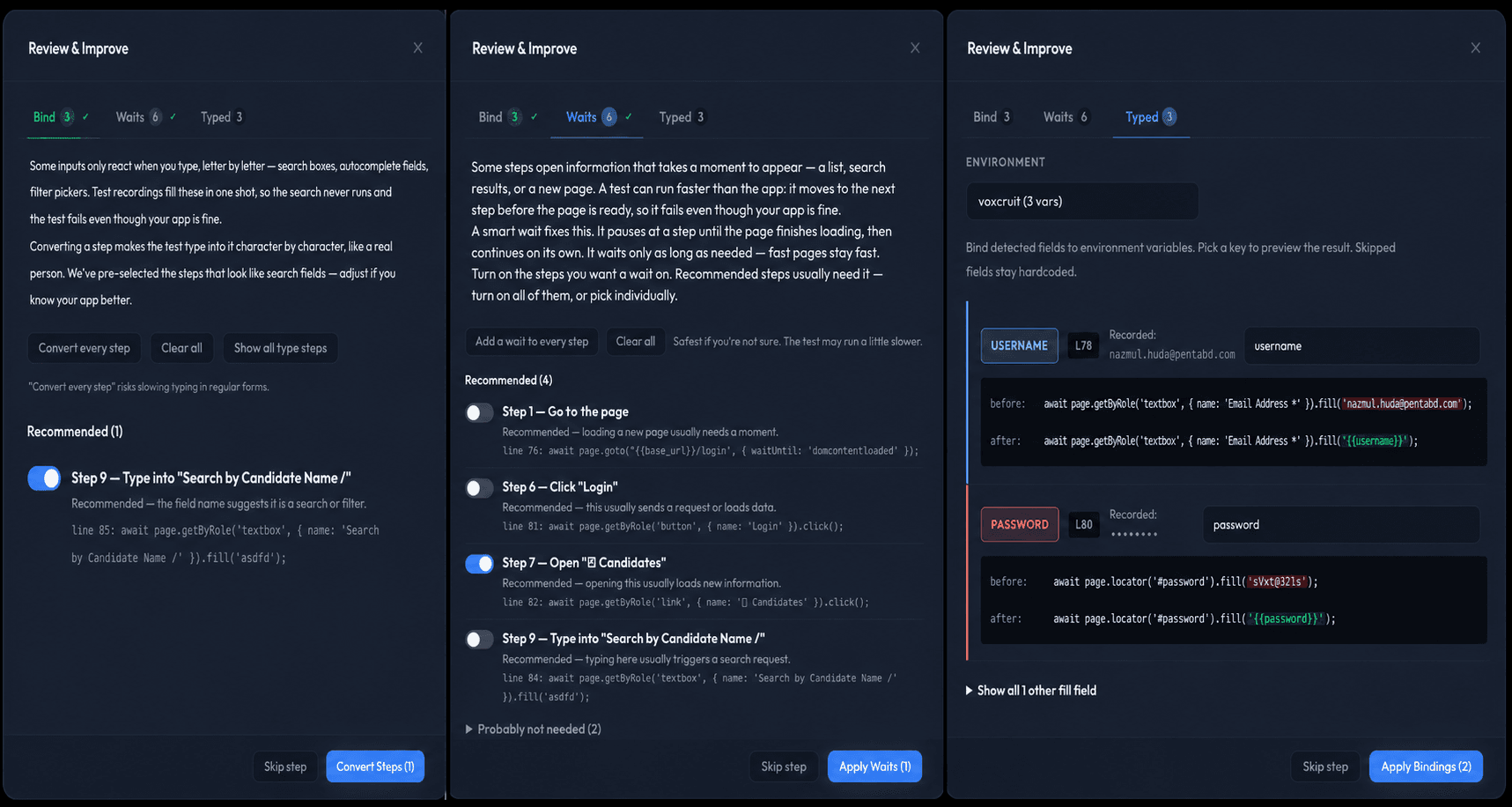This screenshot has height=807, width=1512.
Task: Close the middle Review & Improve panel
Action: 915,48
